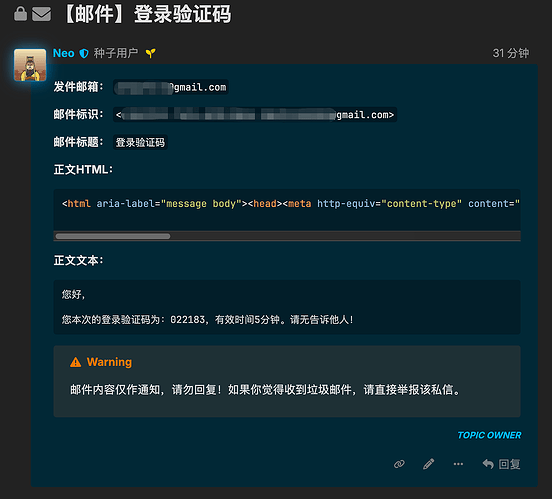The image size is (552, 499).
Task: Click the lock icon beside the topic title
Action: click(20, 14)
